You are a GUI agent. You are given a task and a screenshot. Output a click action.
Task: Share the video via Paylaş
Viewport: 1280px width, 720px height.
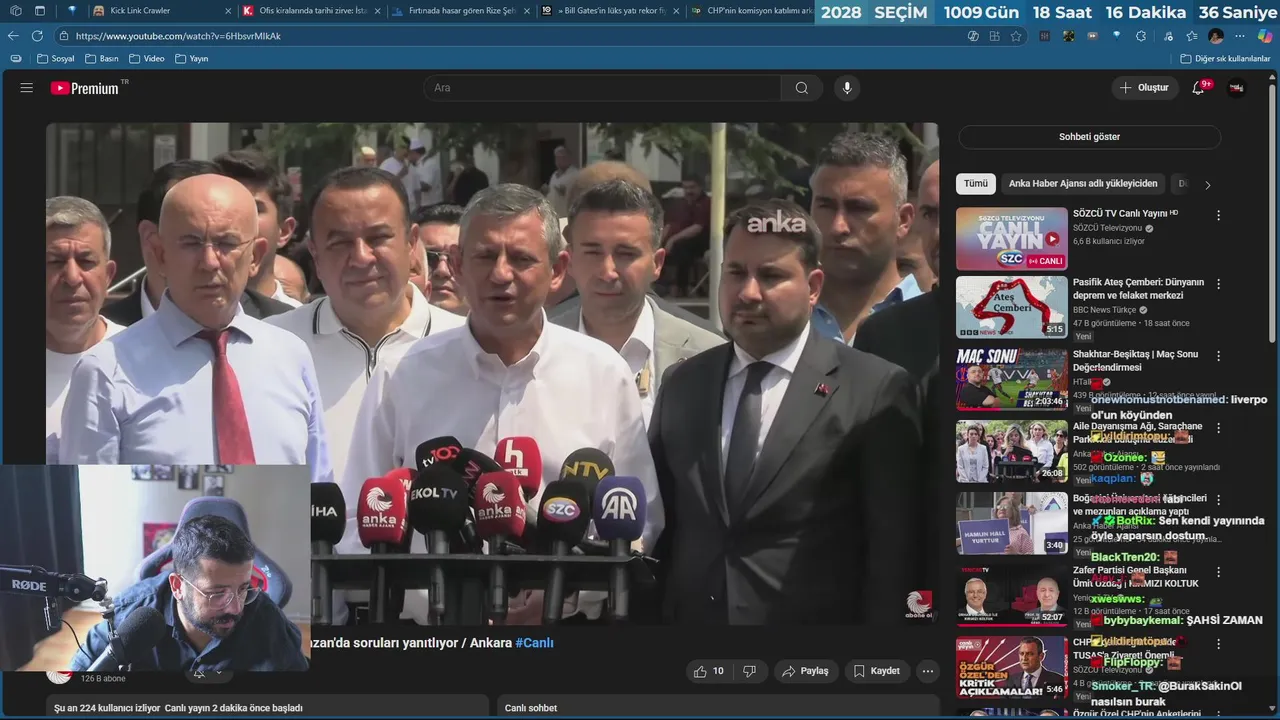pyautogui.click(x=805, y=671)
